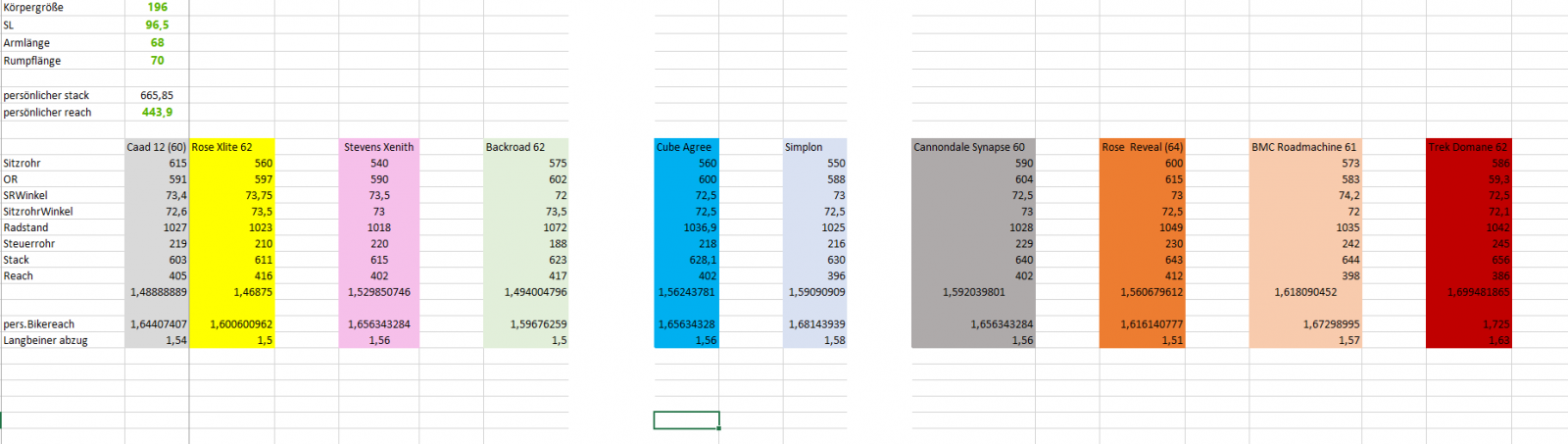
Task: Click the Rumpflänge value 70 cell
Action: pos(157,61)
